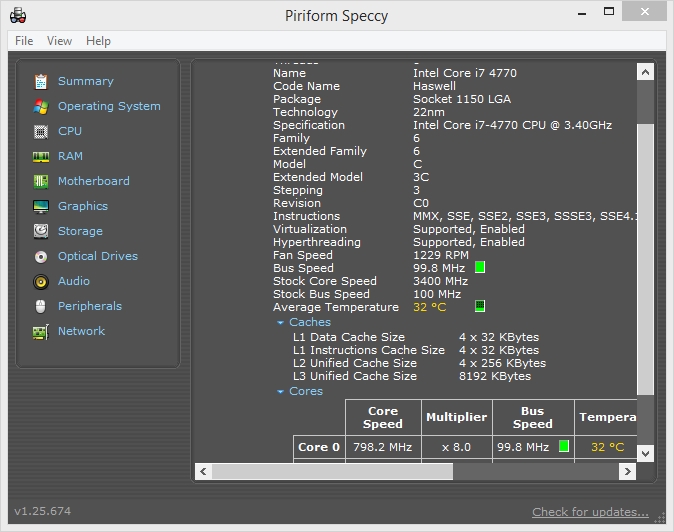Maximize the Speccy window
The image size is (674, 532).
click(x=609, y=11)
